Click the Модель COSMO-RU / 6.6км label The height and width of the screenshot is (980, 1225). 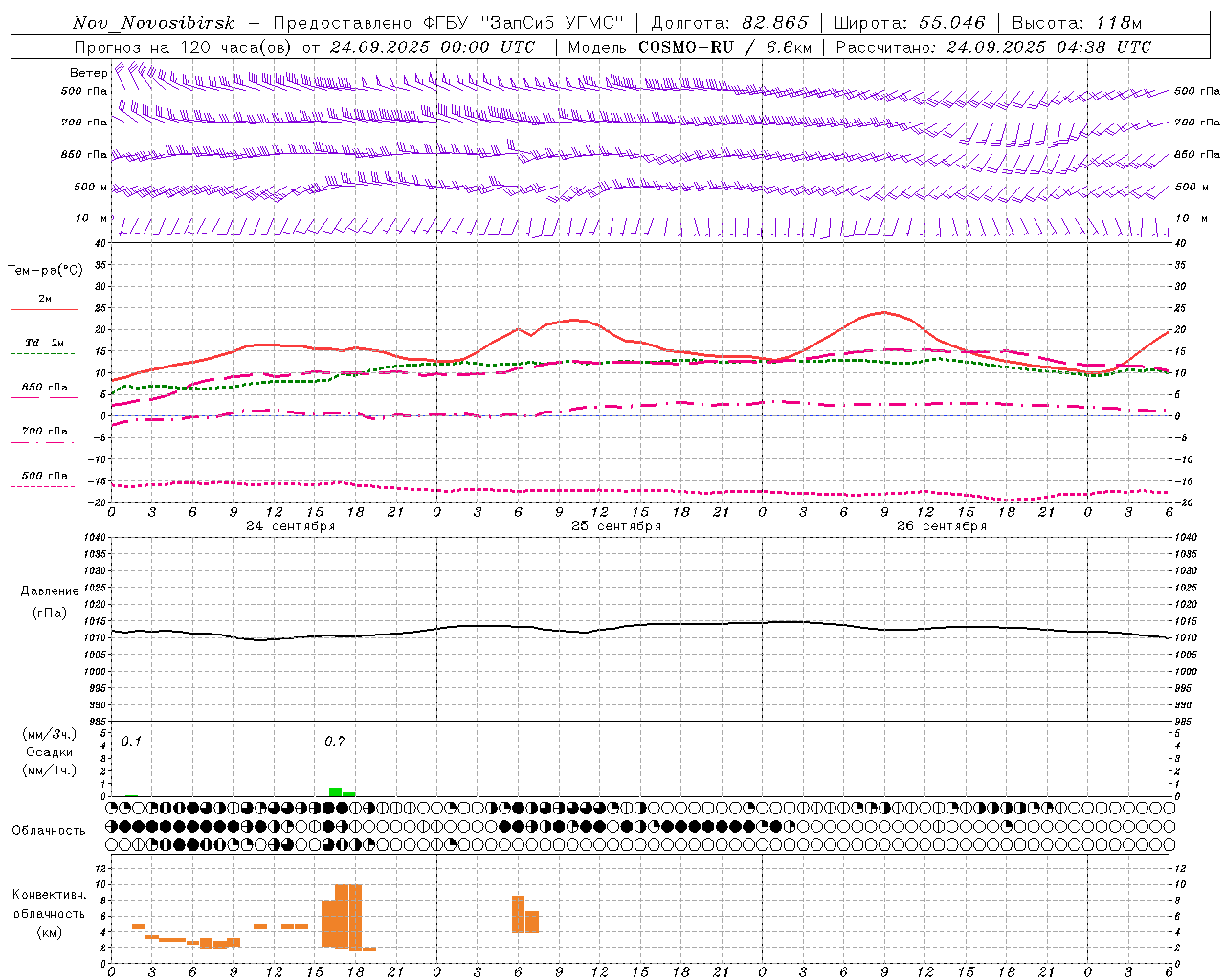click(690, 47)
